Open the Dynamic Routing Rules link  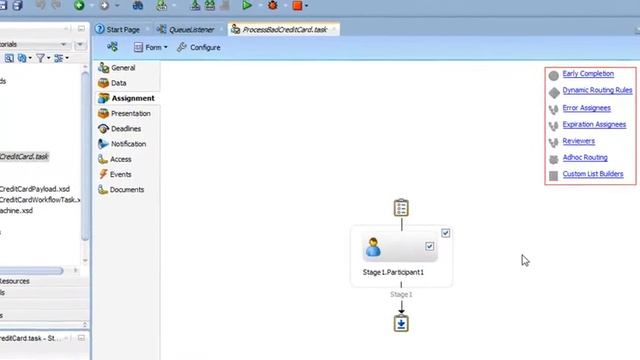[x=598, y=90]
